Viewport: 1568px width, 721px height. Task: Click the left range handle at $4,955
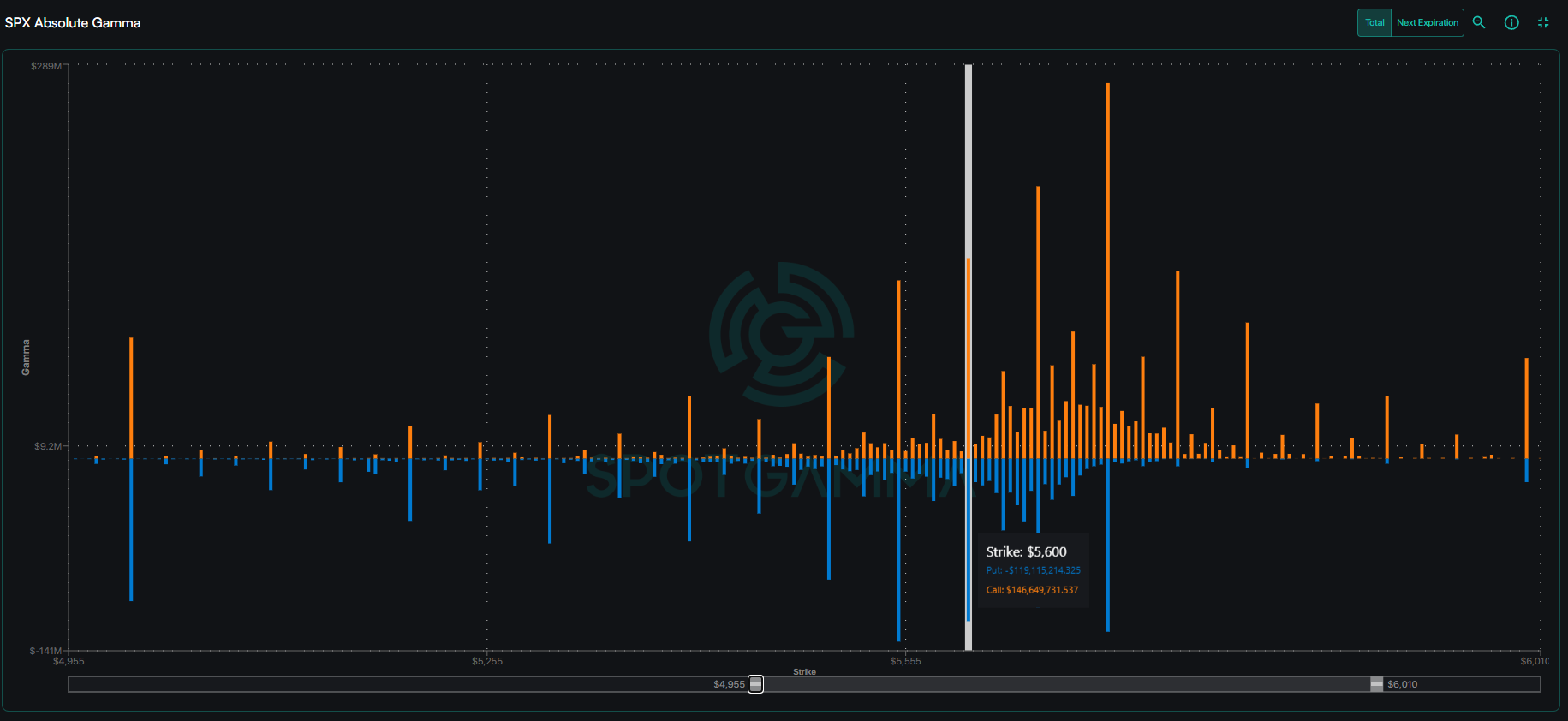click(755, 684)
